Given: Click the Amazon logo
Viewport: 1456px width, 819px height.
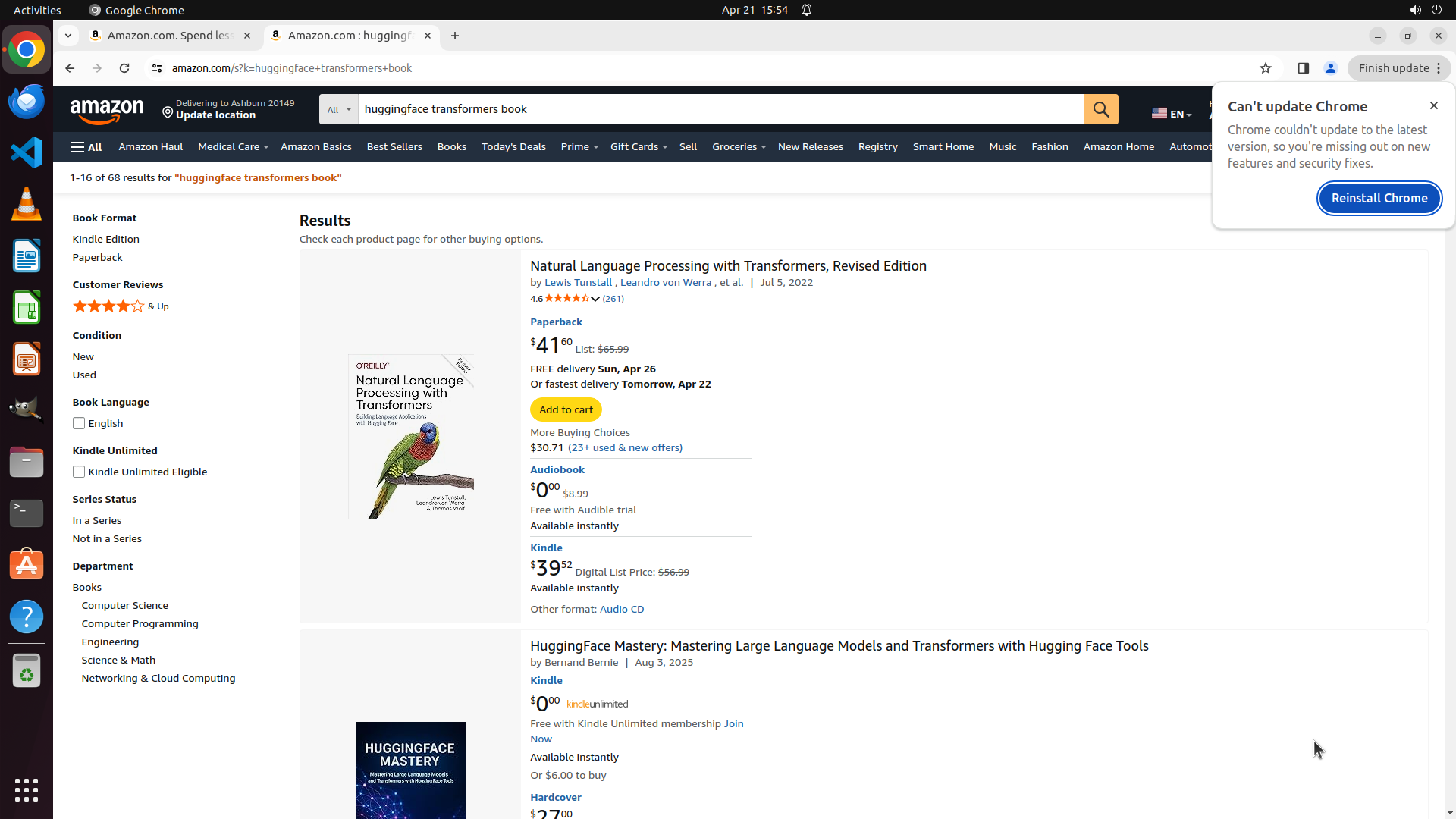Looking at the screenshot, I should (x=107, y=110).
